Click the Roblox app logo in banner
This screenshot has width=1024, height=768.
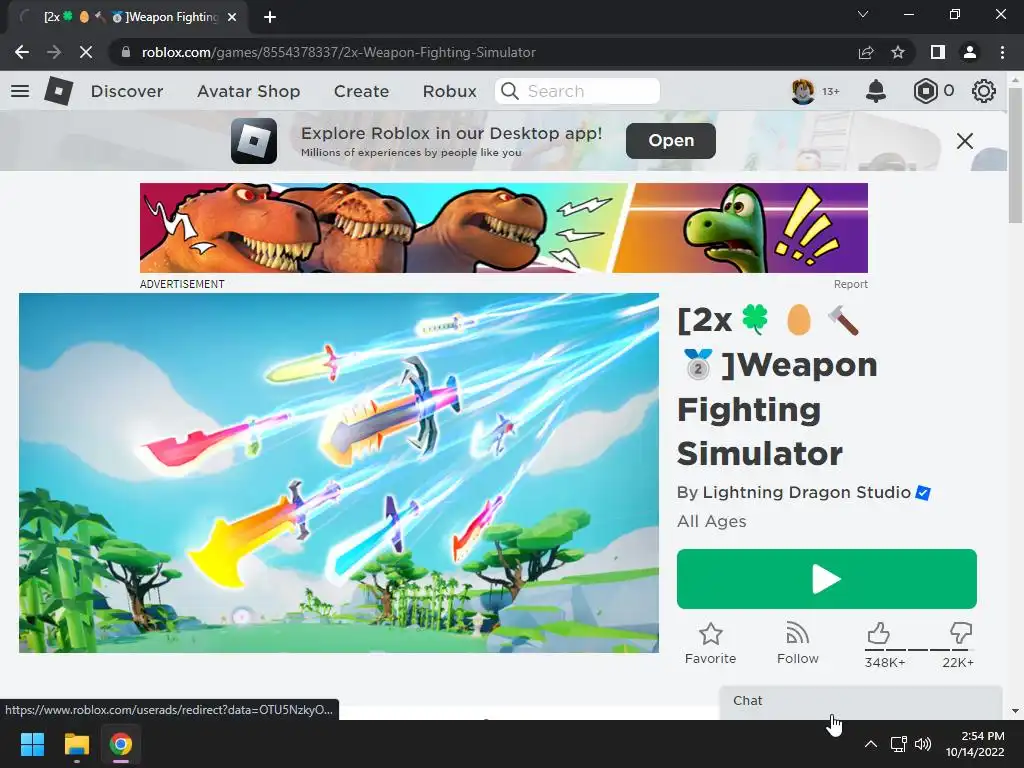click(x=254, y=140)
